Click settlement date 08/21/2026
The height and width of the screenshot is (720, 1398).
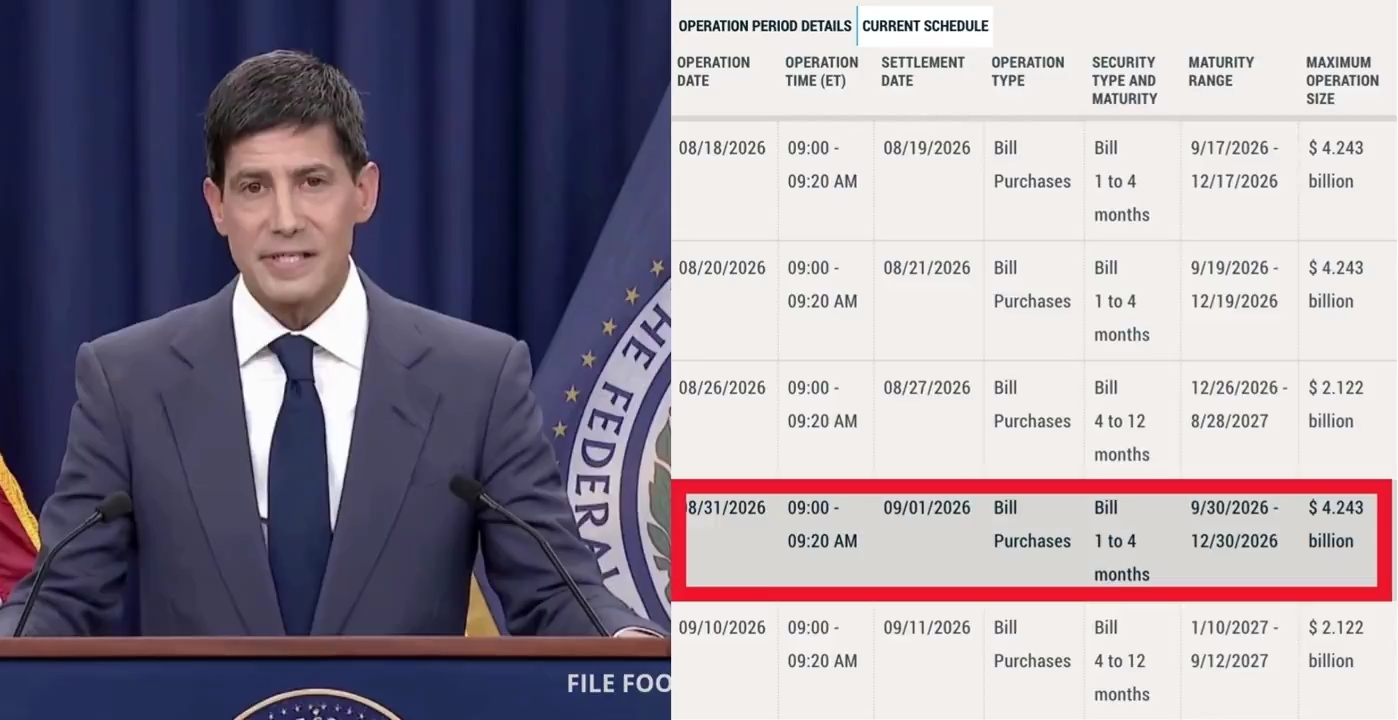pyautogui.click(x=927, y=268)
